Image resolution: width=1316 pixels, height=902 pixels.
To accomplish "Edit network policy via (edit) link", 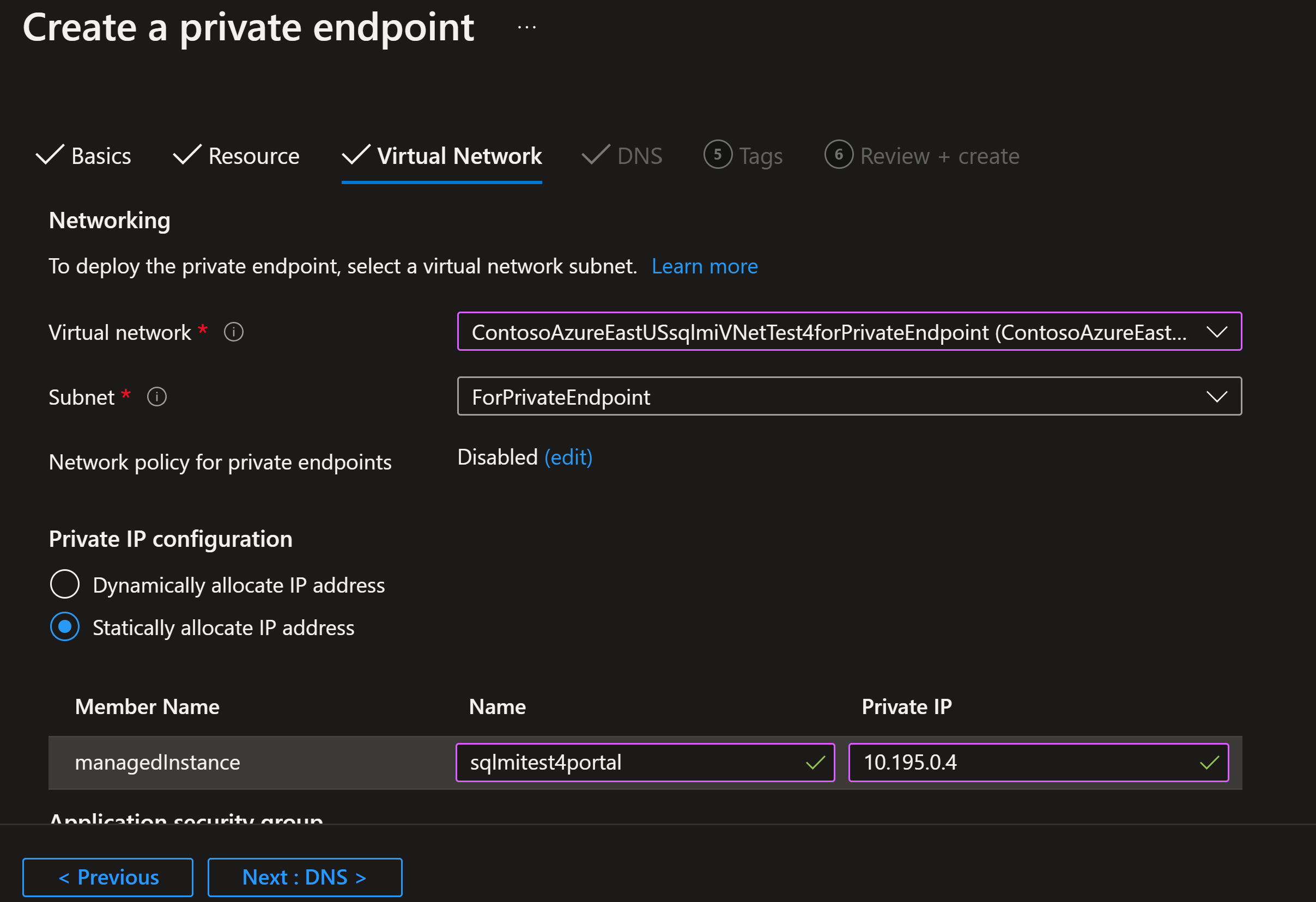I will (568, 457).
